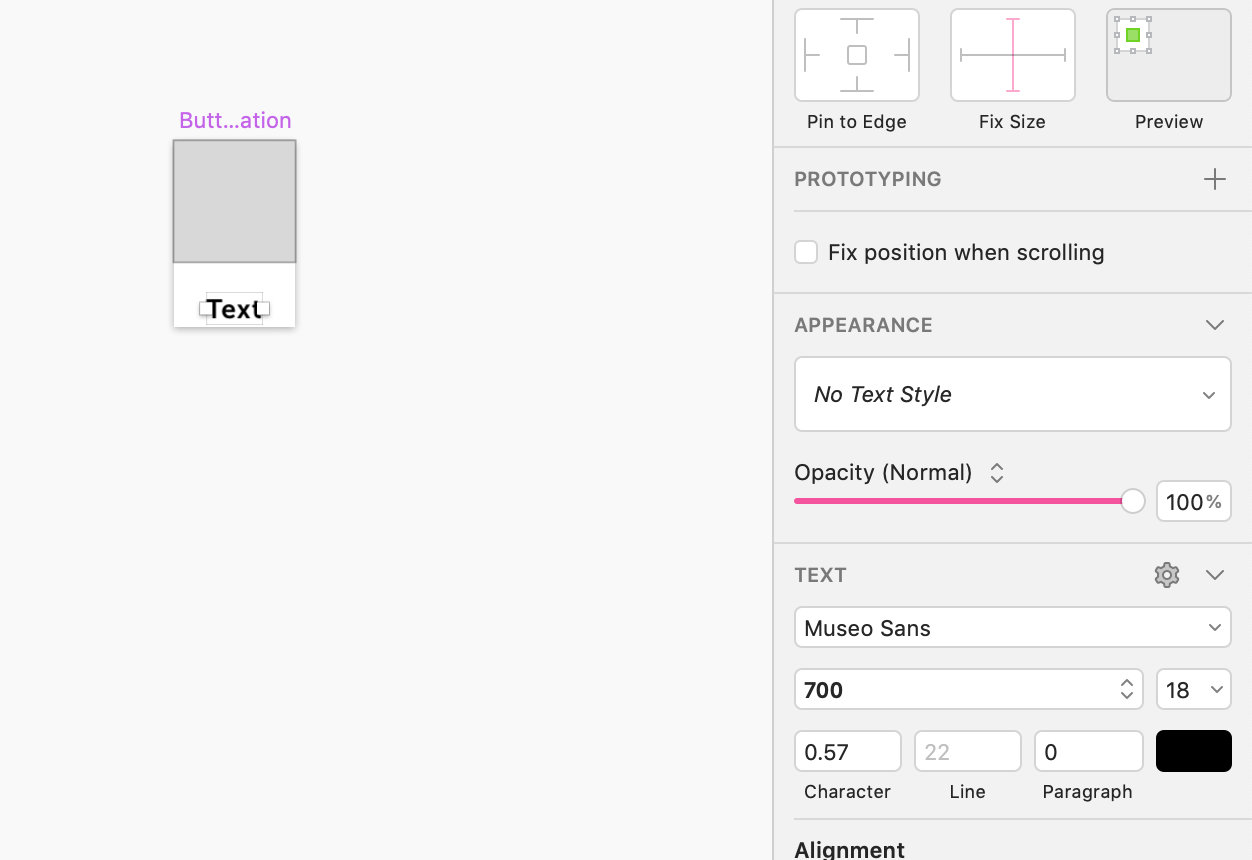Enable Fix position when scrolling
The width and height of the screenshot is (1252, 860).
tap(806, 252)
